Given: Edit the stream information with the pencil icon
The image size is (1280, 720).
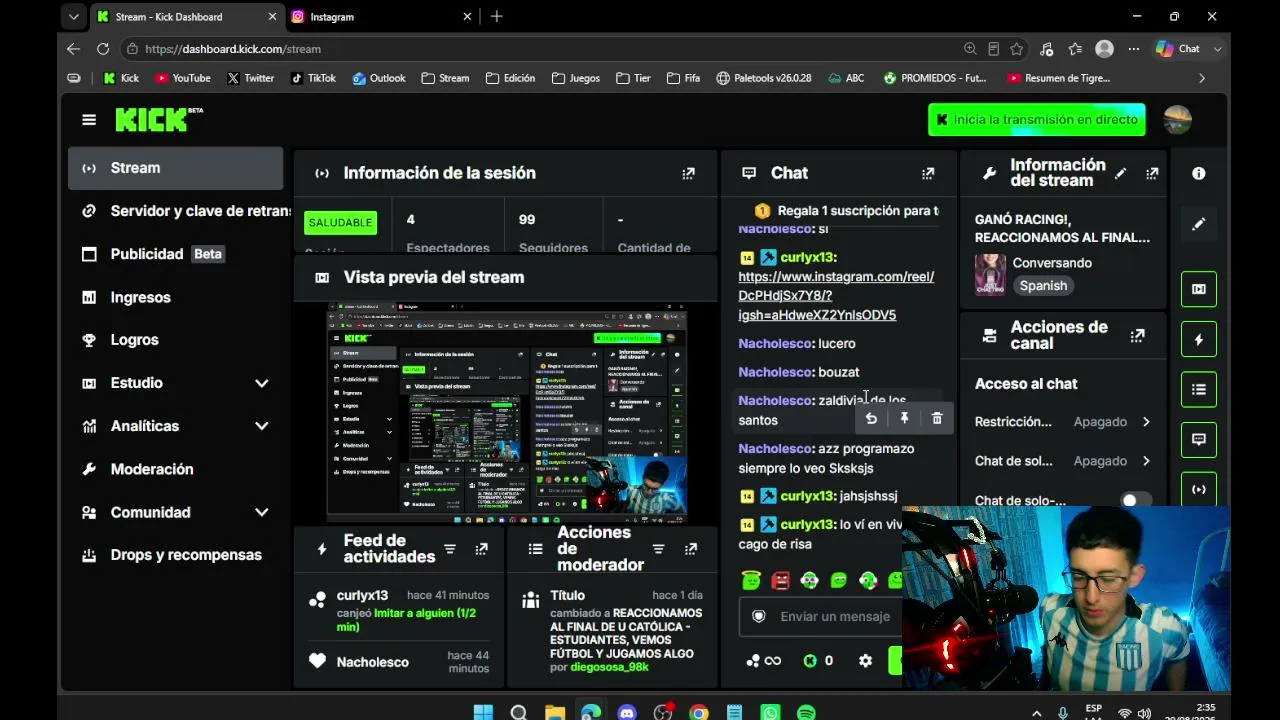Looking at the screenshot, I should [x=1121, y=173].
